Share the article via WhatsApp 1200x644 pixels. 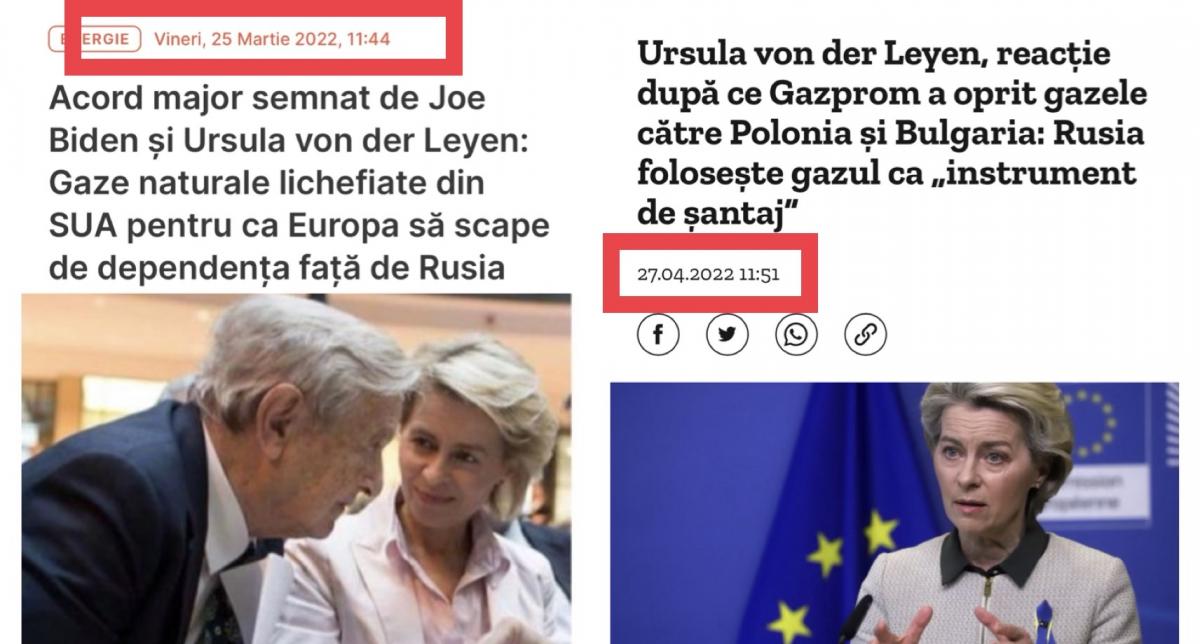pyautogui.click(x=796, y=334)
